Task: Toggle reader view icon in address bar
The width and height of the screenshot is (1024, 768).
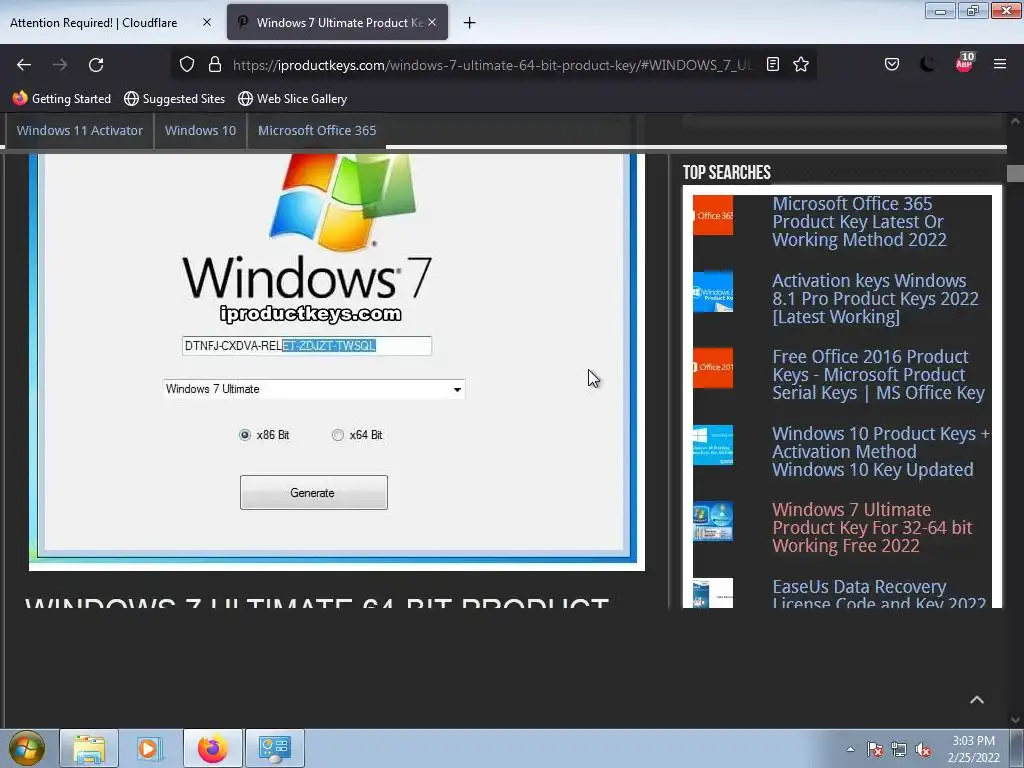Action: (773, 64)
